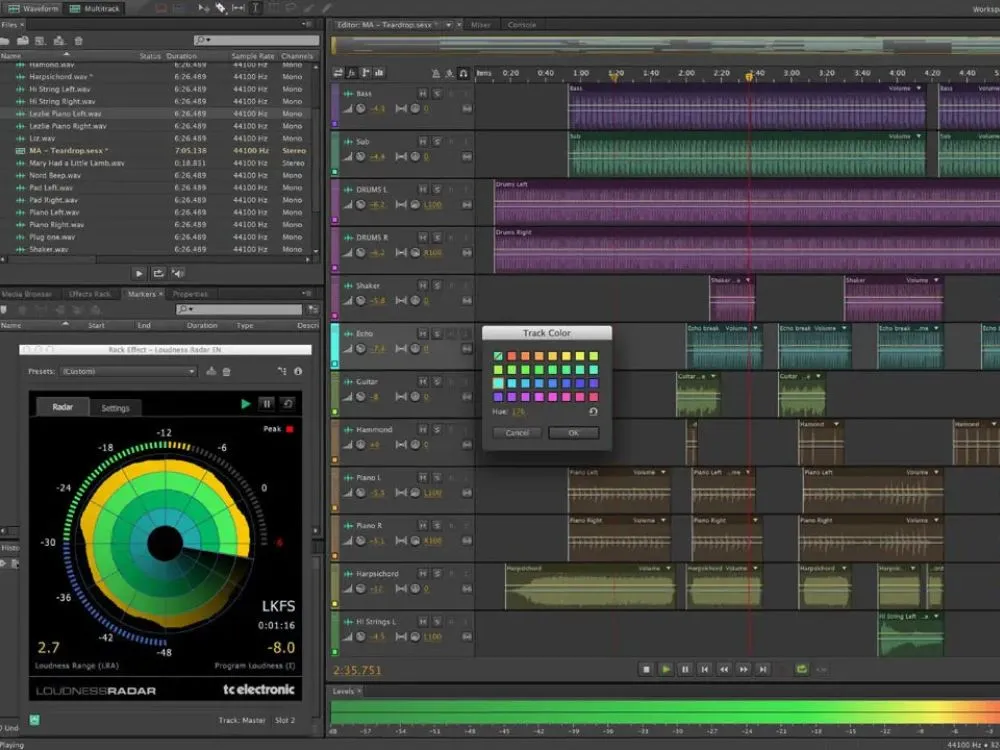Solo the DRUMS L track
Viewport: 1000px width, 750px height.
pyautogui.click(x=436, y=189)
